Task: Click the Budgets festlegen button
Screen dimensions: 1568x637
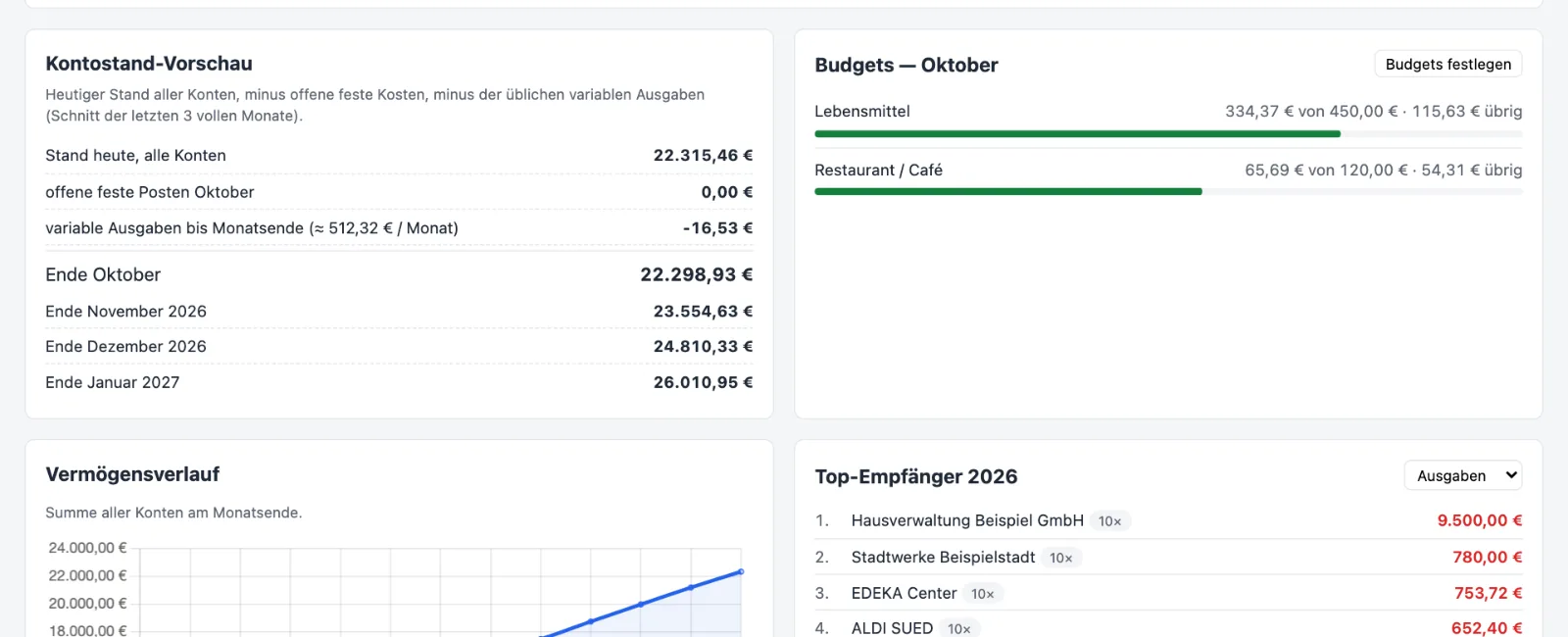Action: 1447,65
